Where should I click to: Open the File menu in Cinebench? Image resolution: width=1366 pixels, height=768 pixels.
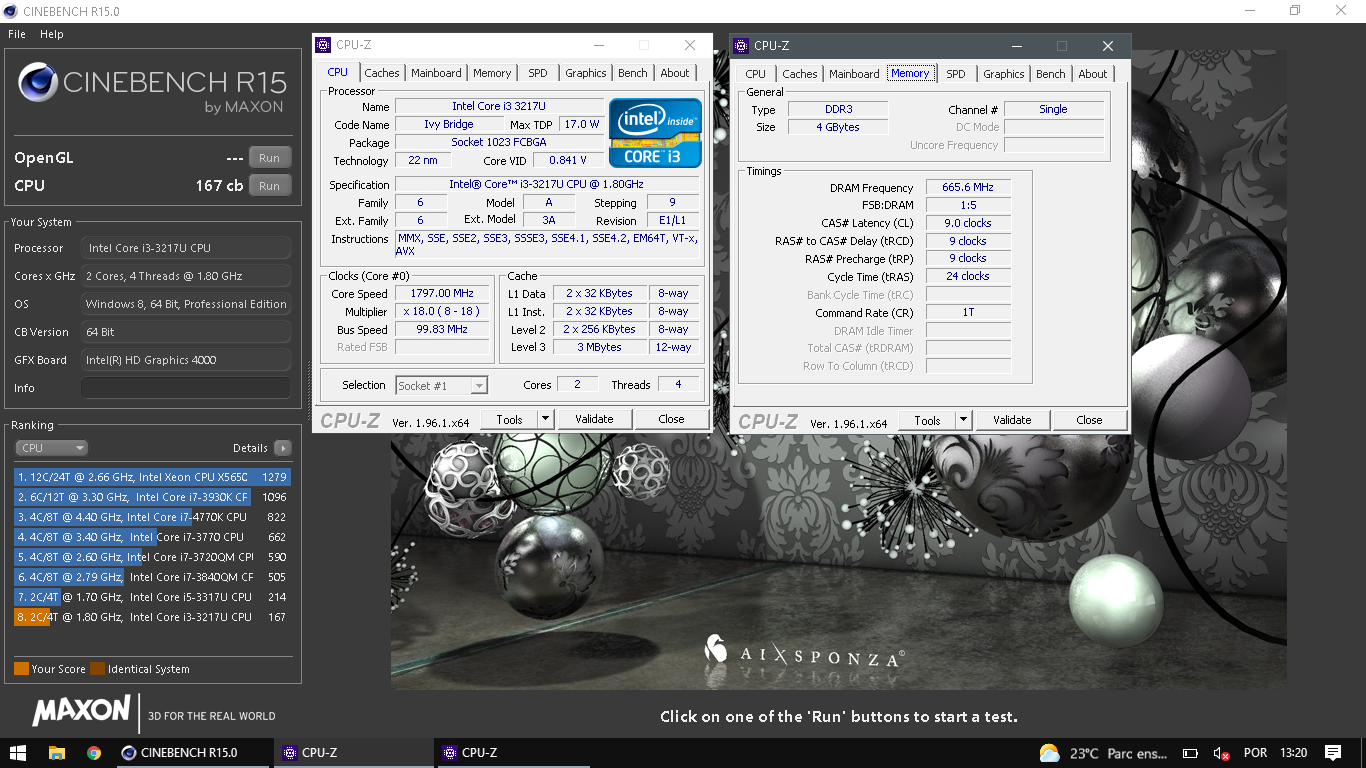tap(17, 34)
